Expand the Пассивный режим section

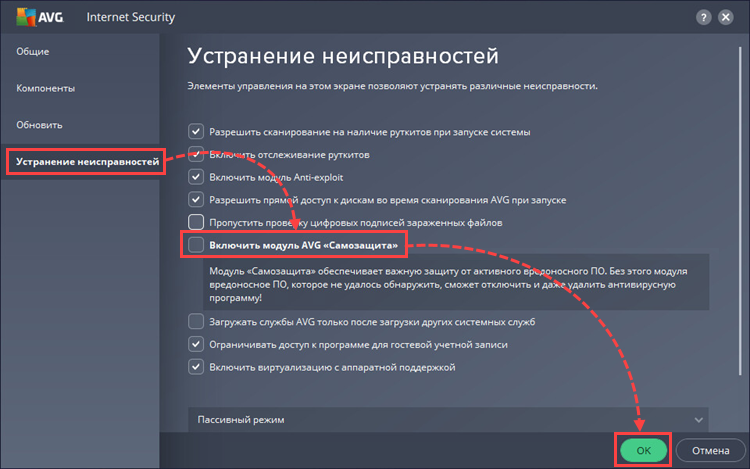448,420
